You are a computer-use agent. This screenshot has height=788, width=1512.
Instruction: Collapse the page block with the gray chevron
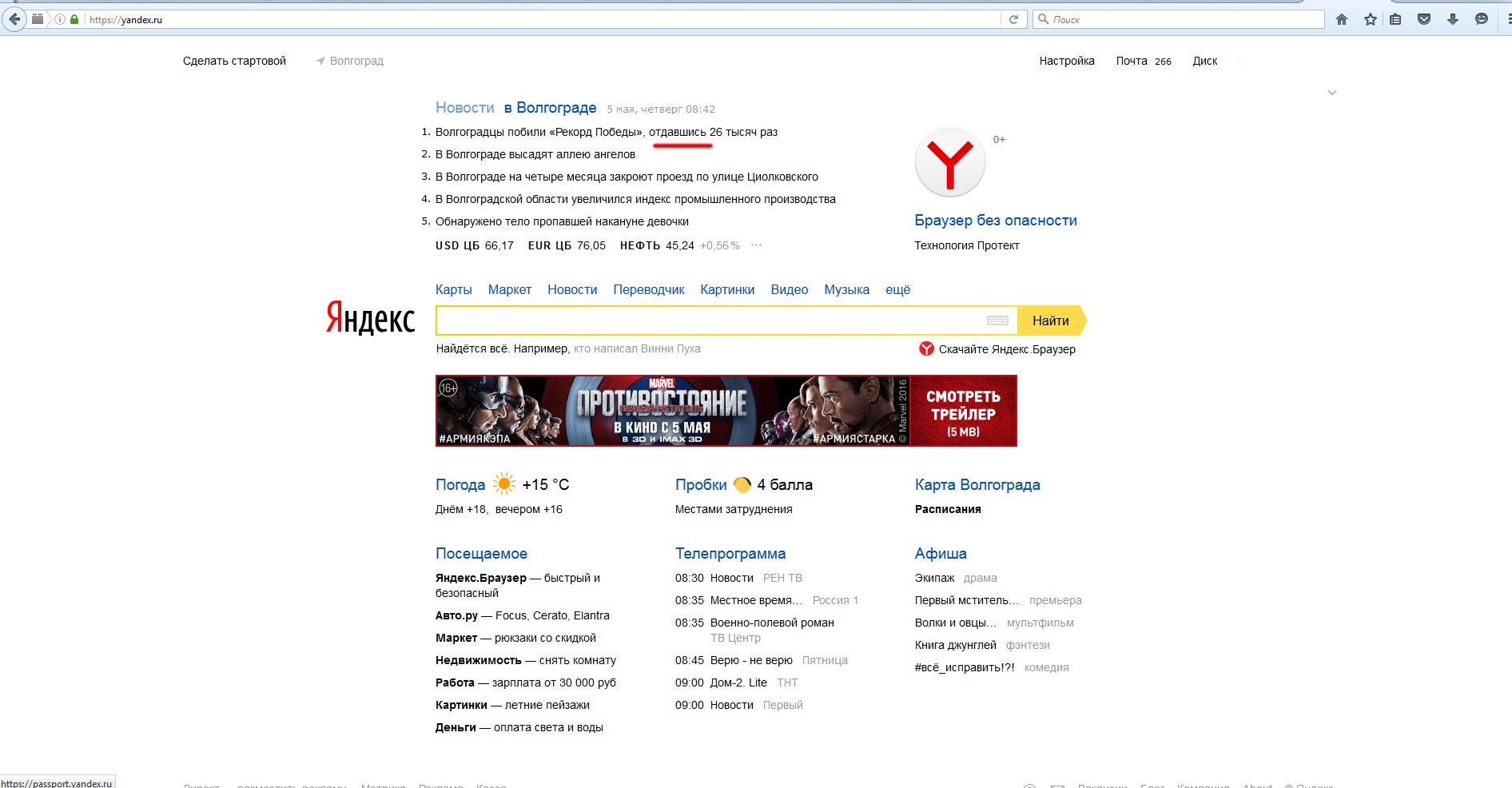[1332, 93]
